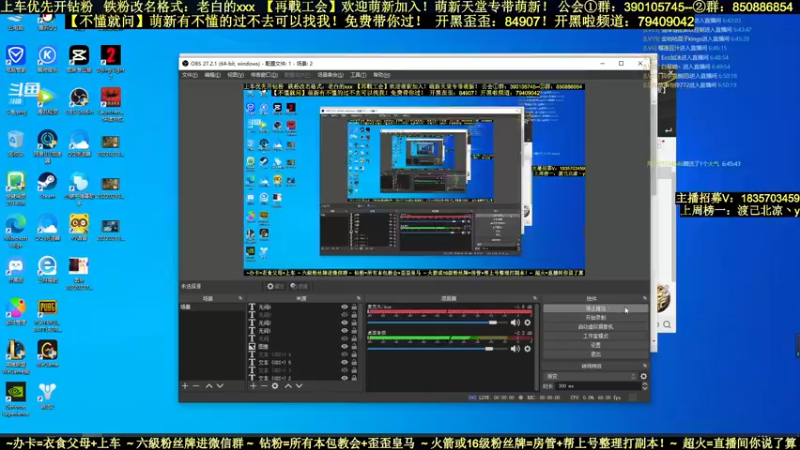Move selected scene down arrow
Viewport: 800px width, 450px height.
click(220, 386)
